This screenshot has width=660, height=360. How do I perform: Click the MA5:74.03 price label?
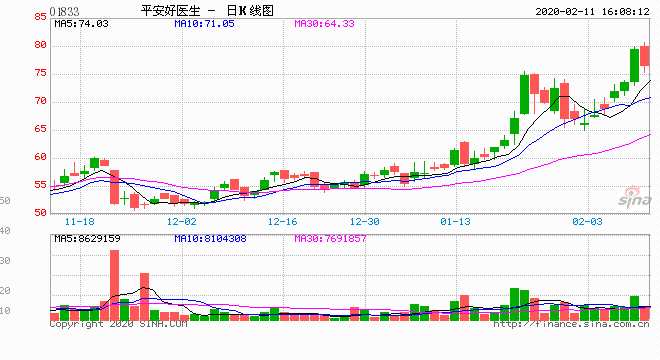pyautogui.click(x=81, y=24)
